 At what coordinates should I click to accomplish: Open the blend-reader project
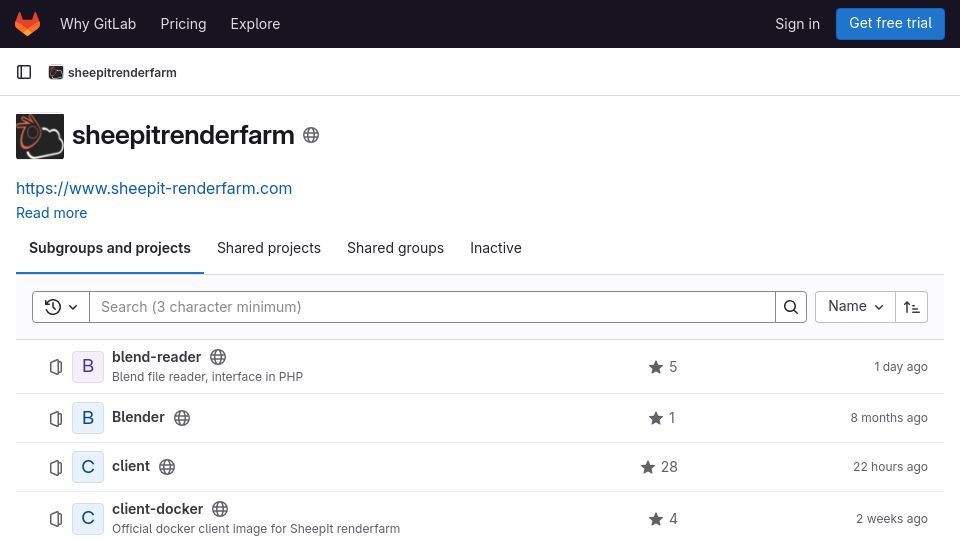[x=156, y=357]
